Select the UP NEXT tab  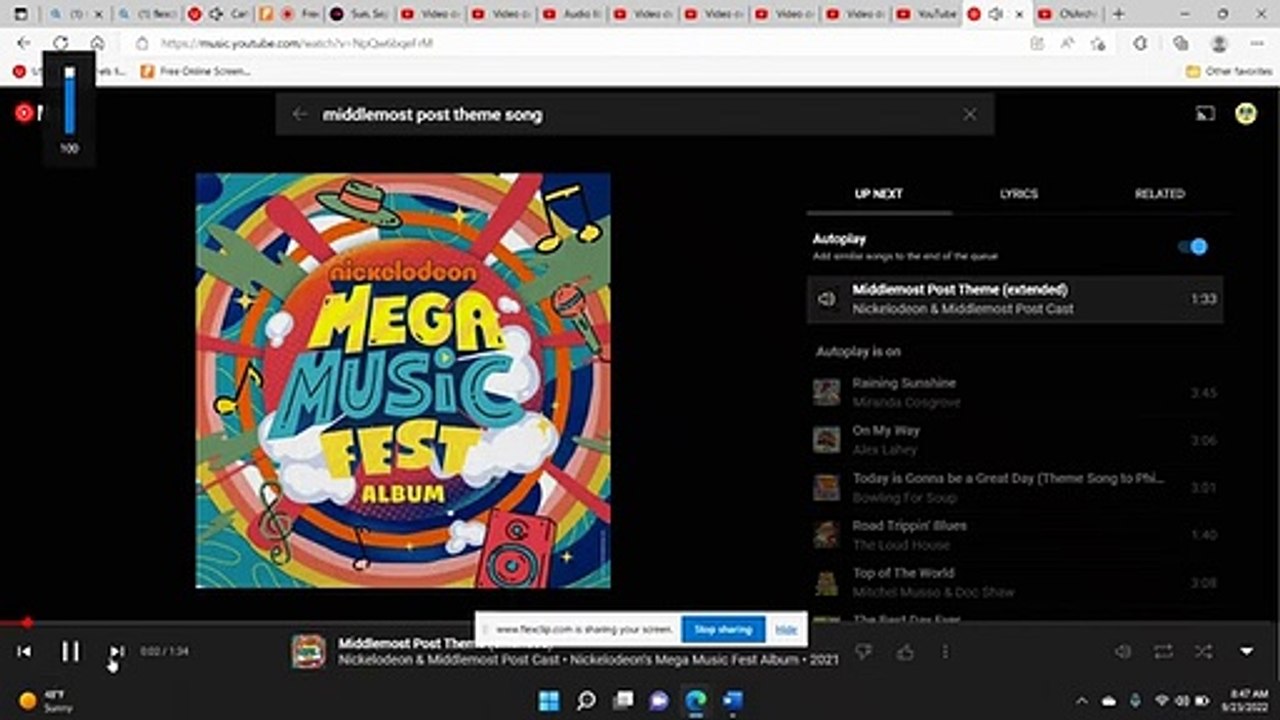[x=879, y=194]
